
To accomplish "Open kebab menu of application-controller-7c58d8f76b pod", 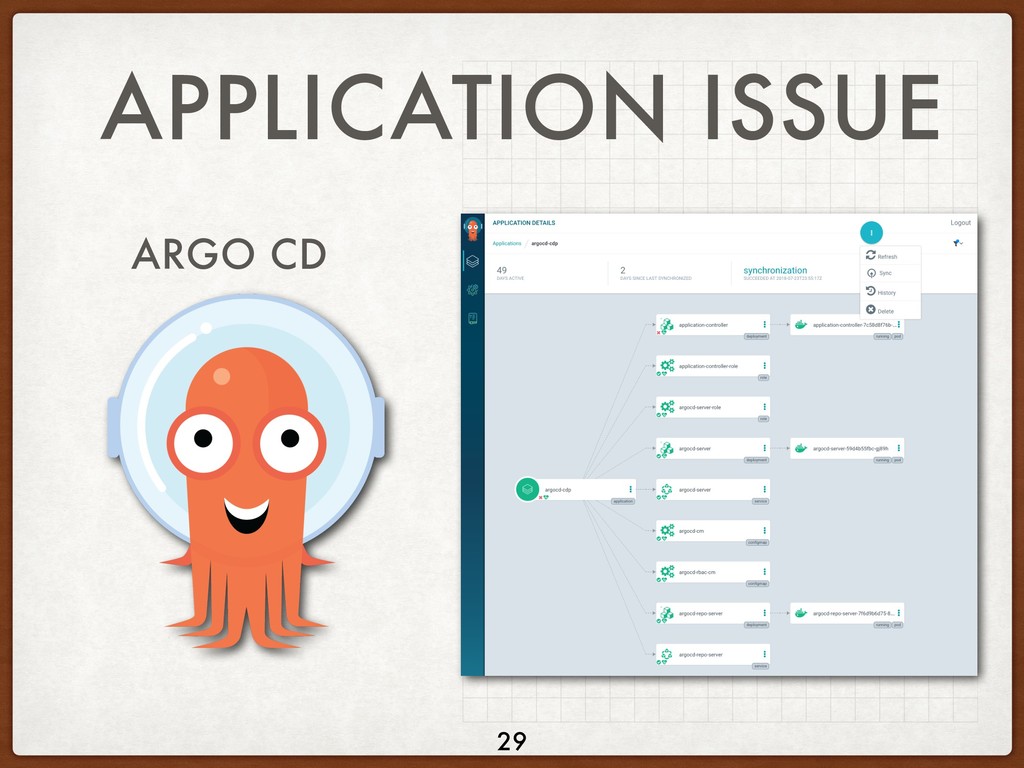I will [x=899, y=325].
